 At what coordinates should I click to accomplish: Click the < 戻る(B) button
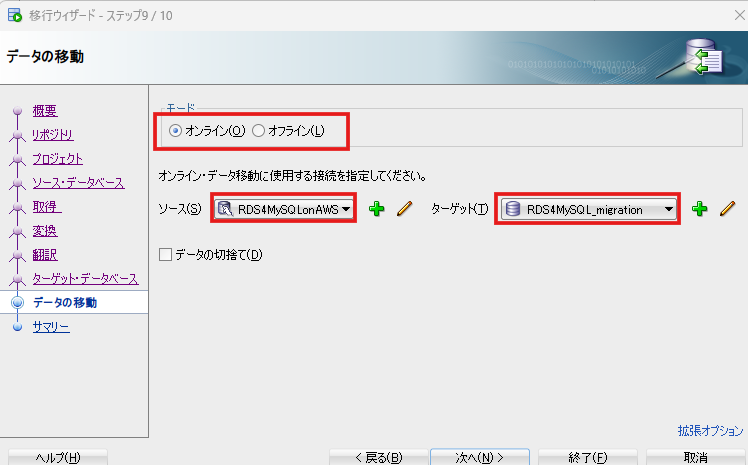pos(378,457)
